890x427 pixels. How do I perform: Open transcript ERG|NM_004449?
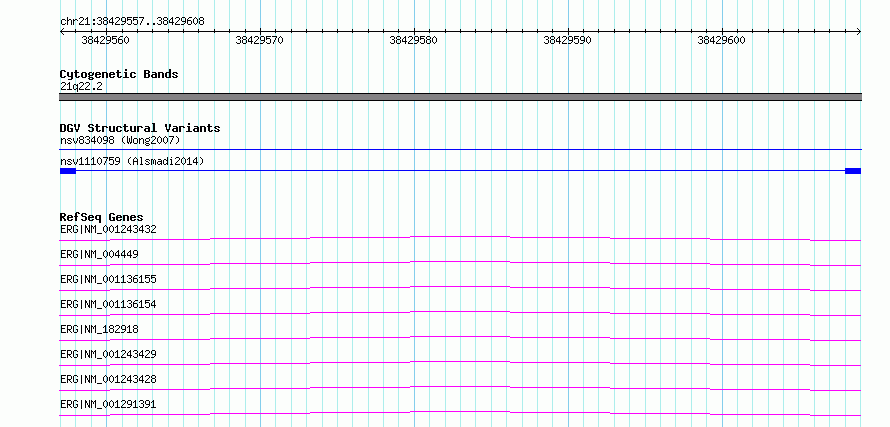tap(99, 254)
